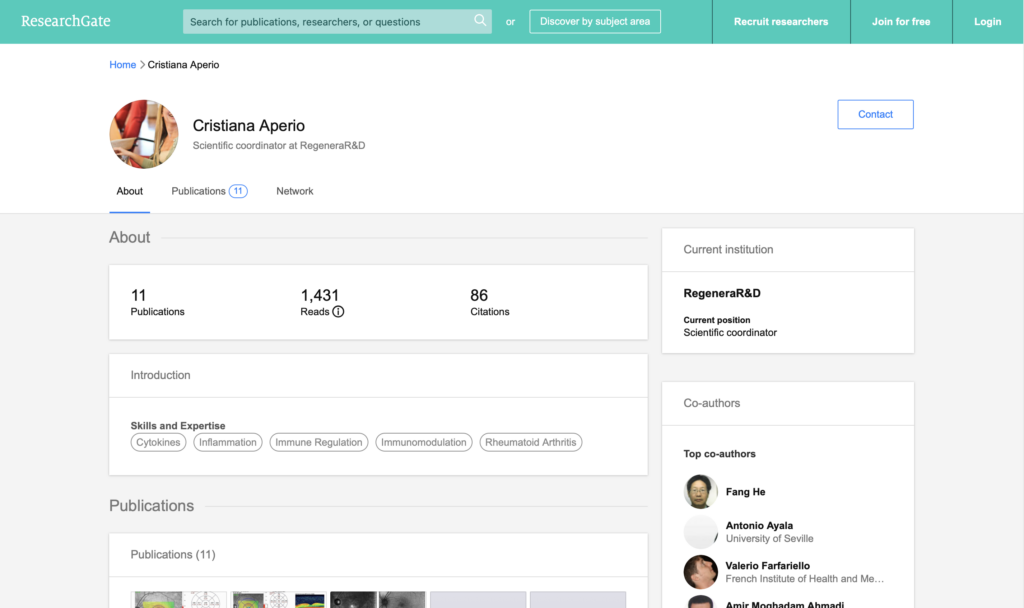Click the Inflammation skill tag
This screenshot has height=608, width=1024.
(227, 442)
